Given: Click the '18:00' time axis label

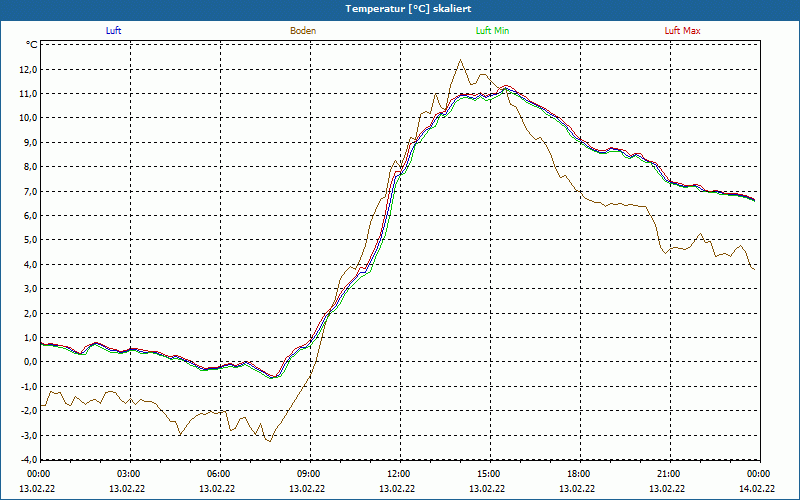Looking at the screenshot, I should (581, 474).
